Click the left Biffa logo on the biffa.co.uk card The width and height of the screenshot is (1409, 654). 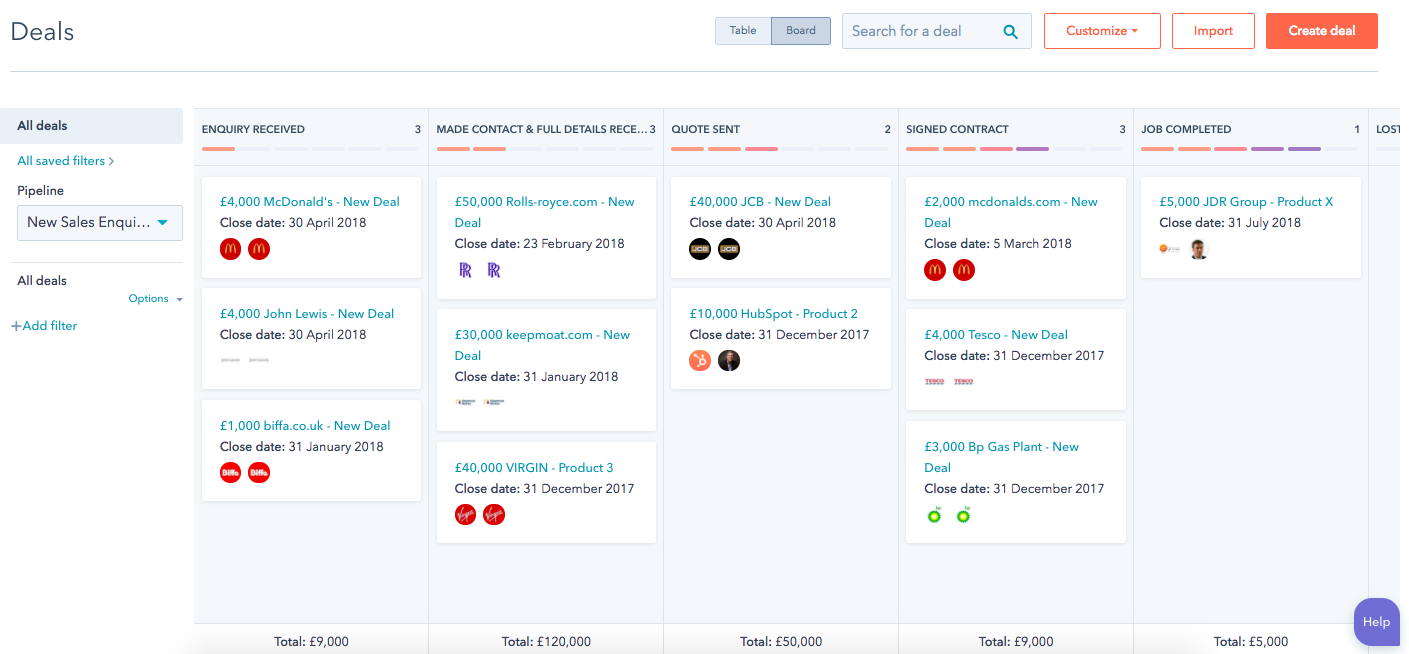coord(230,473)
